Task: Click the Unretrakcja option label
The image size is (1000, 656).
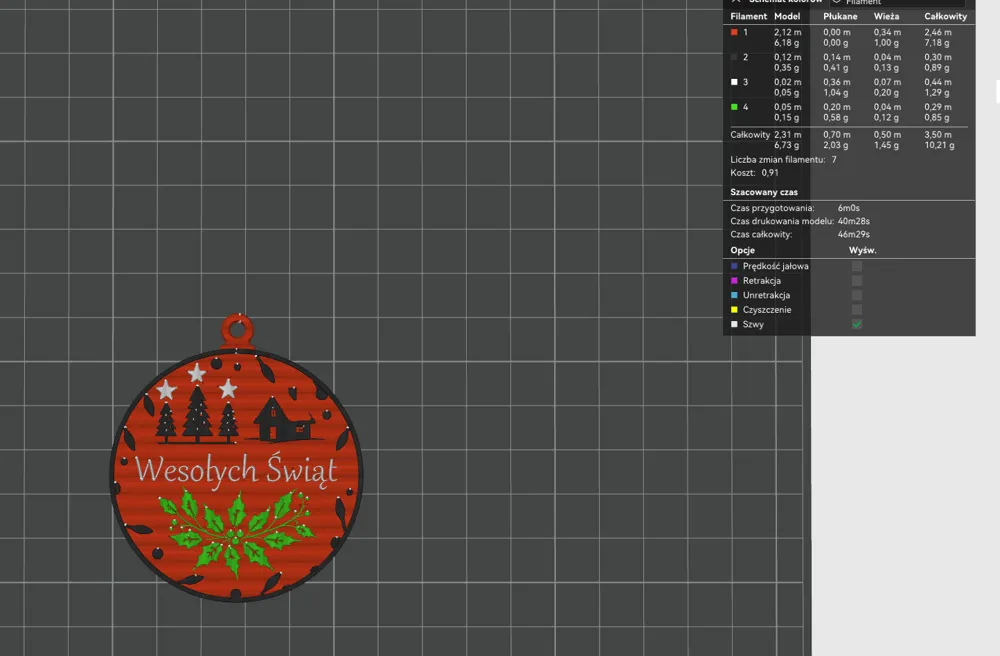Action: coord(766,295)
